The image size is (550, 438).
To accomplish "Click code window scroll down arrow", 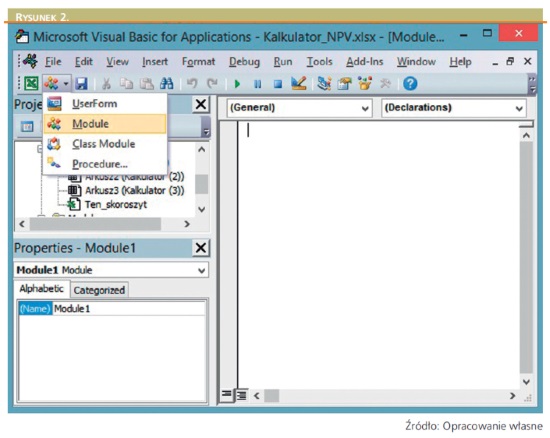I will [526, 382].
